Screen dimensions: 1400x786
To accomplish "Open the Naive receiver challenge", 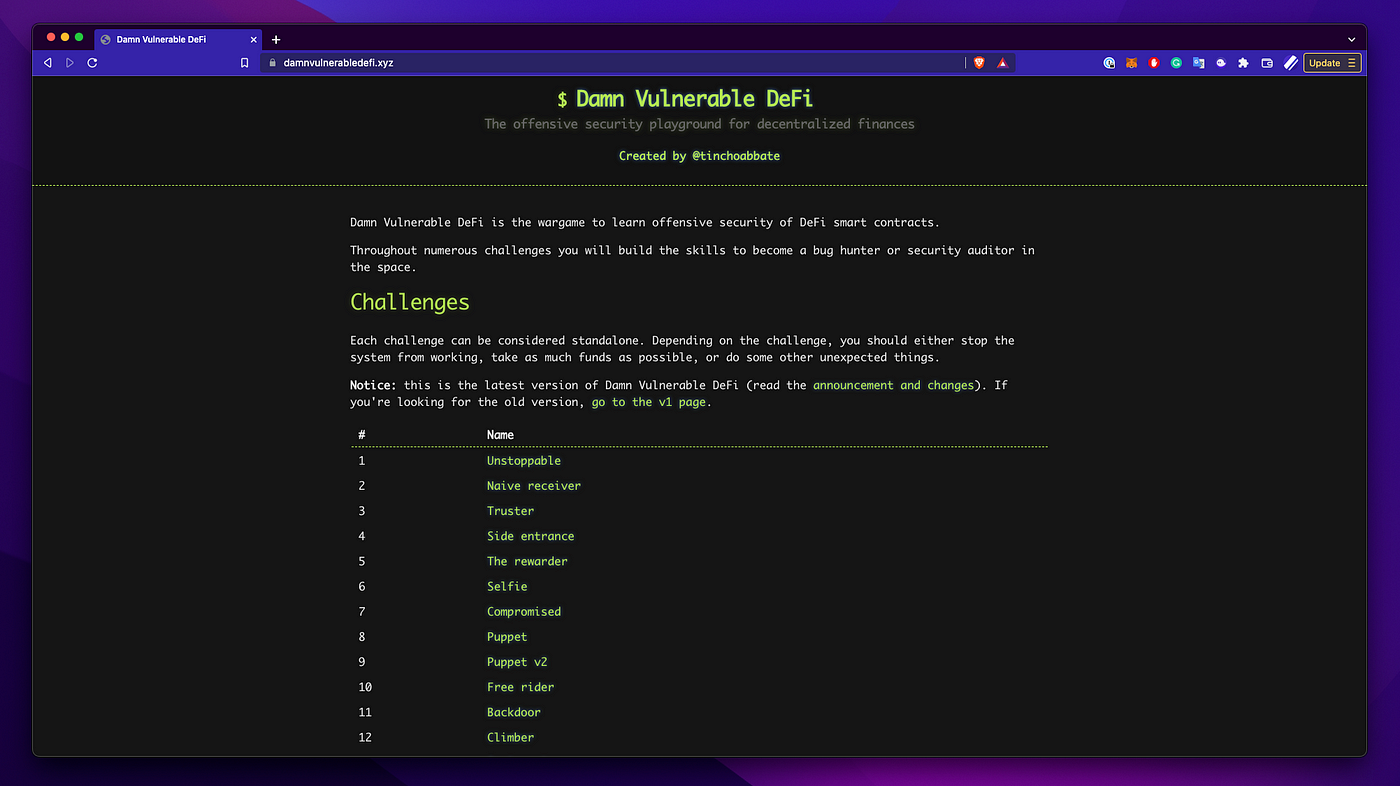I will coord(534,486).
